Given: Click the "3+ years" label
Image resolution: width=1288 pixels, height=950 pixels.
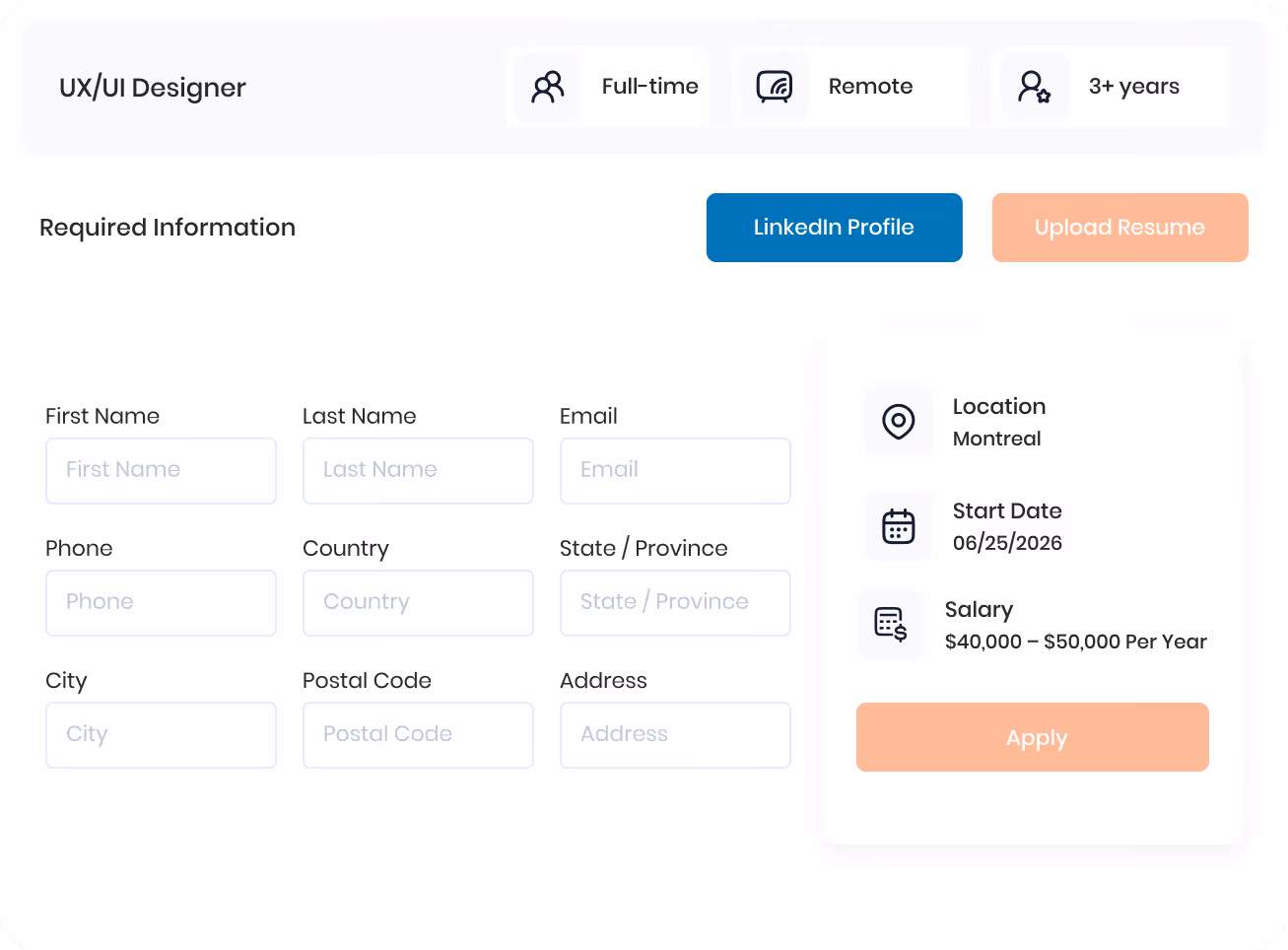Looking at the screenshot, I should 1134,87.
